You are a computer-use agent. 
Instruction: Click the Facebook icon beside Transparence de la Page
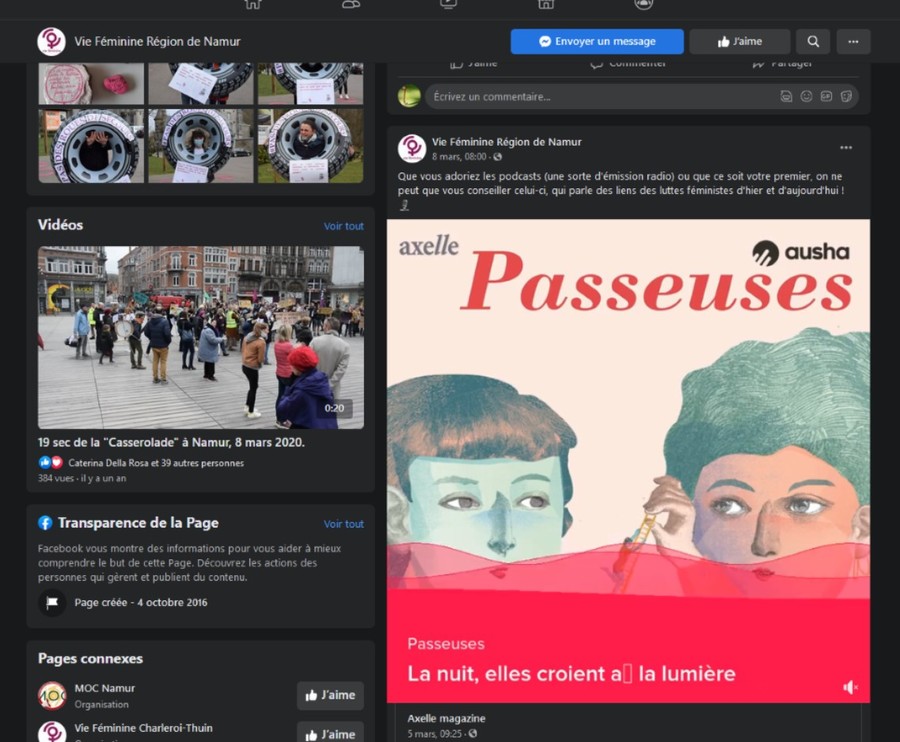point(45,523)
